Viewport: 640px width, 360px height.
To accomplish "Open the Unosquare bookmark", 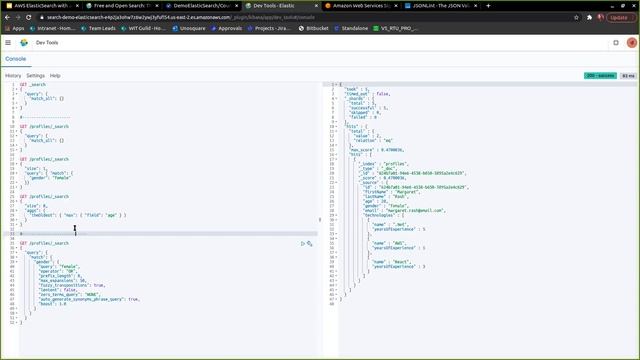I will [189, 29].
